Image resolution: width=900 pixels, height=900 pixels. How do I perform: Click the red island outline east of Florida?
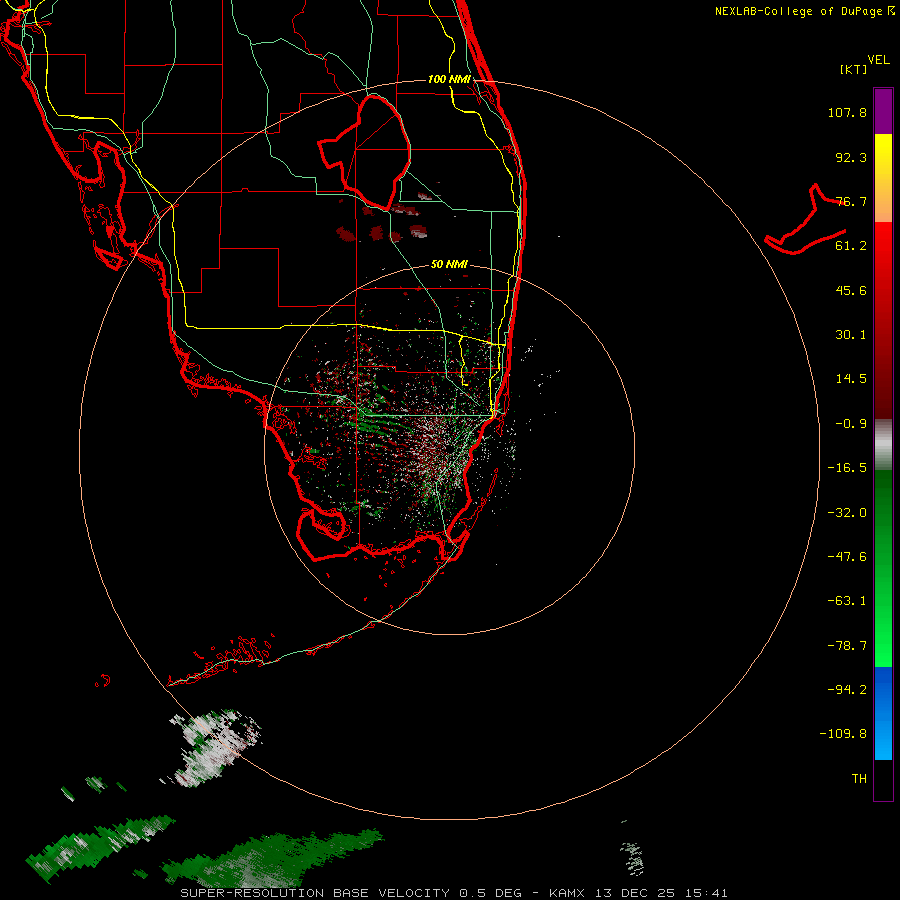click(806, 220)
